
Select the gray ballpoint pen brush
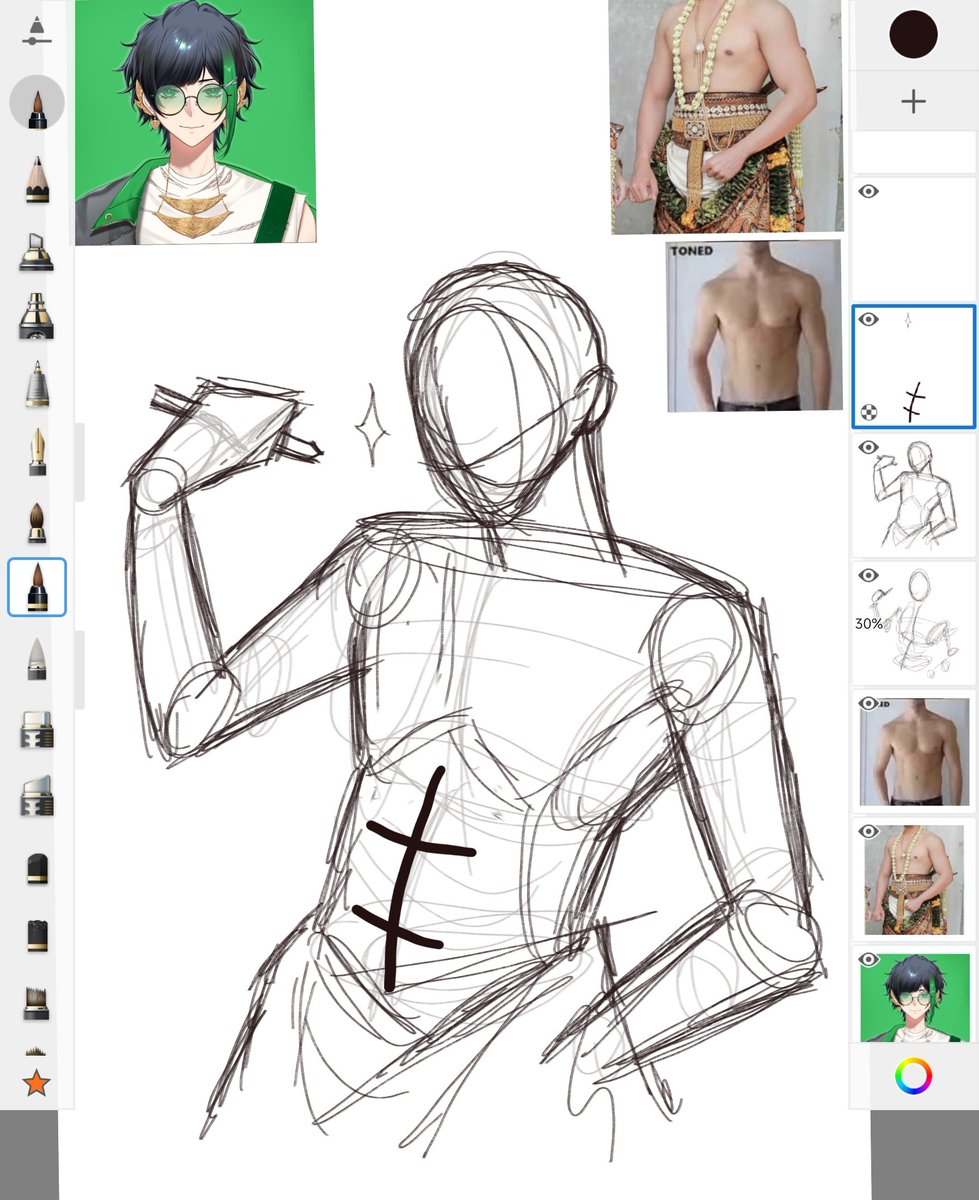click(x=37, y=384)
